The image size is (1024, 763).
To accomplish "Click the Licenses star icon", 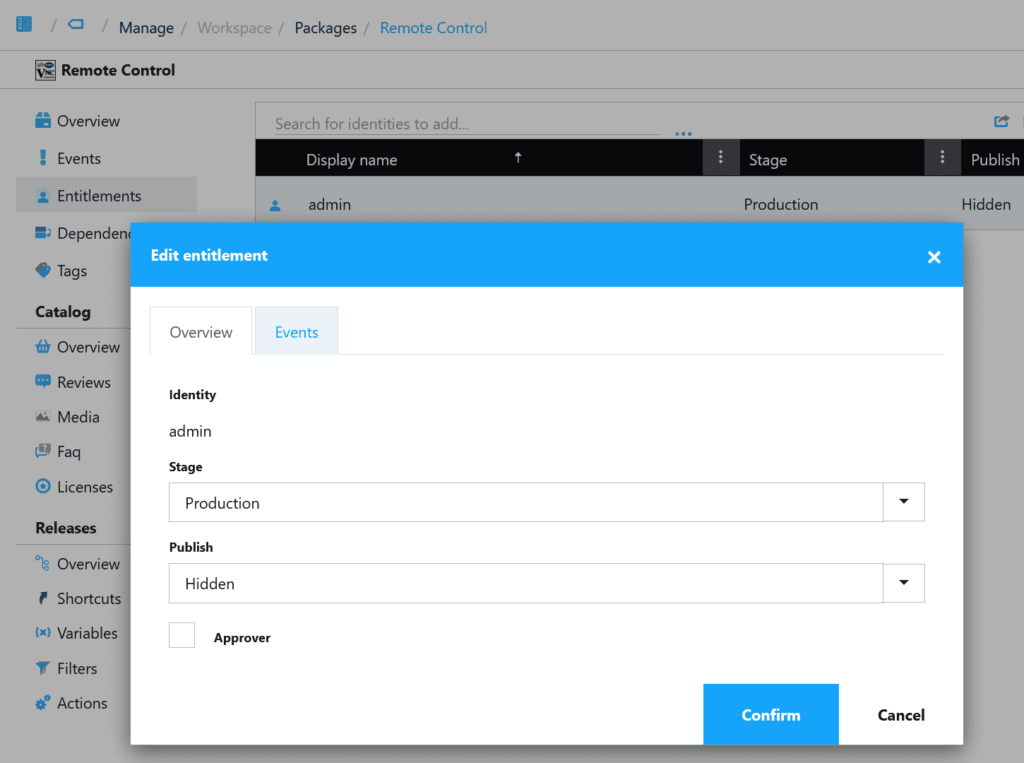I will (43, 487).
